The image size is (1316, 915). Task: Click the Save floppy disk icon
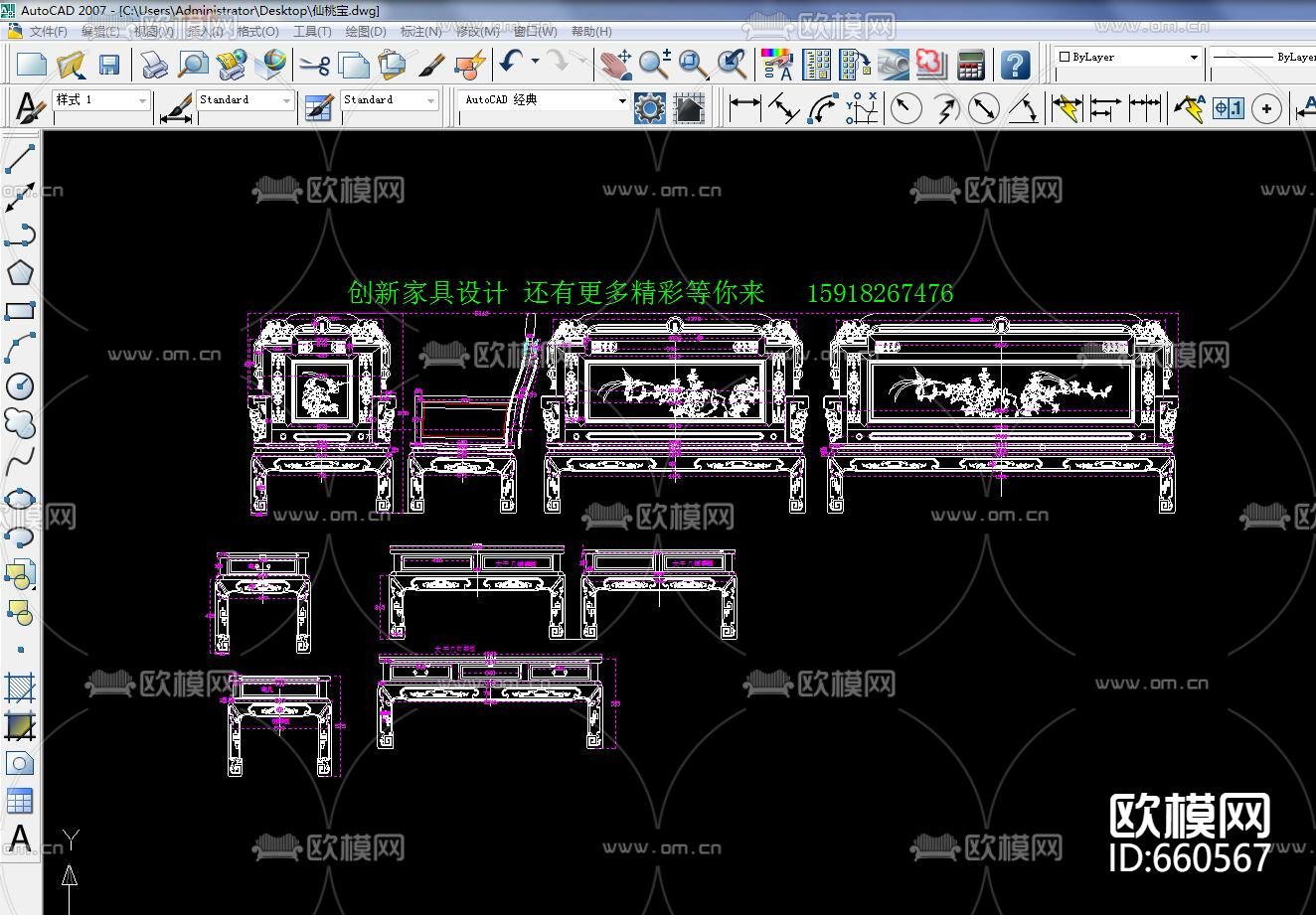109,66
